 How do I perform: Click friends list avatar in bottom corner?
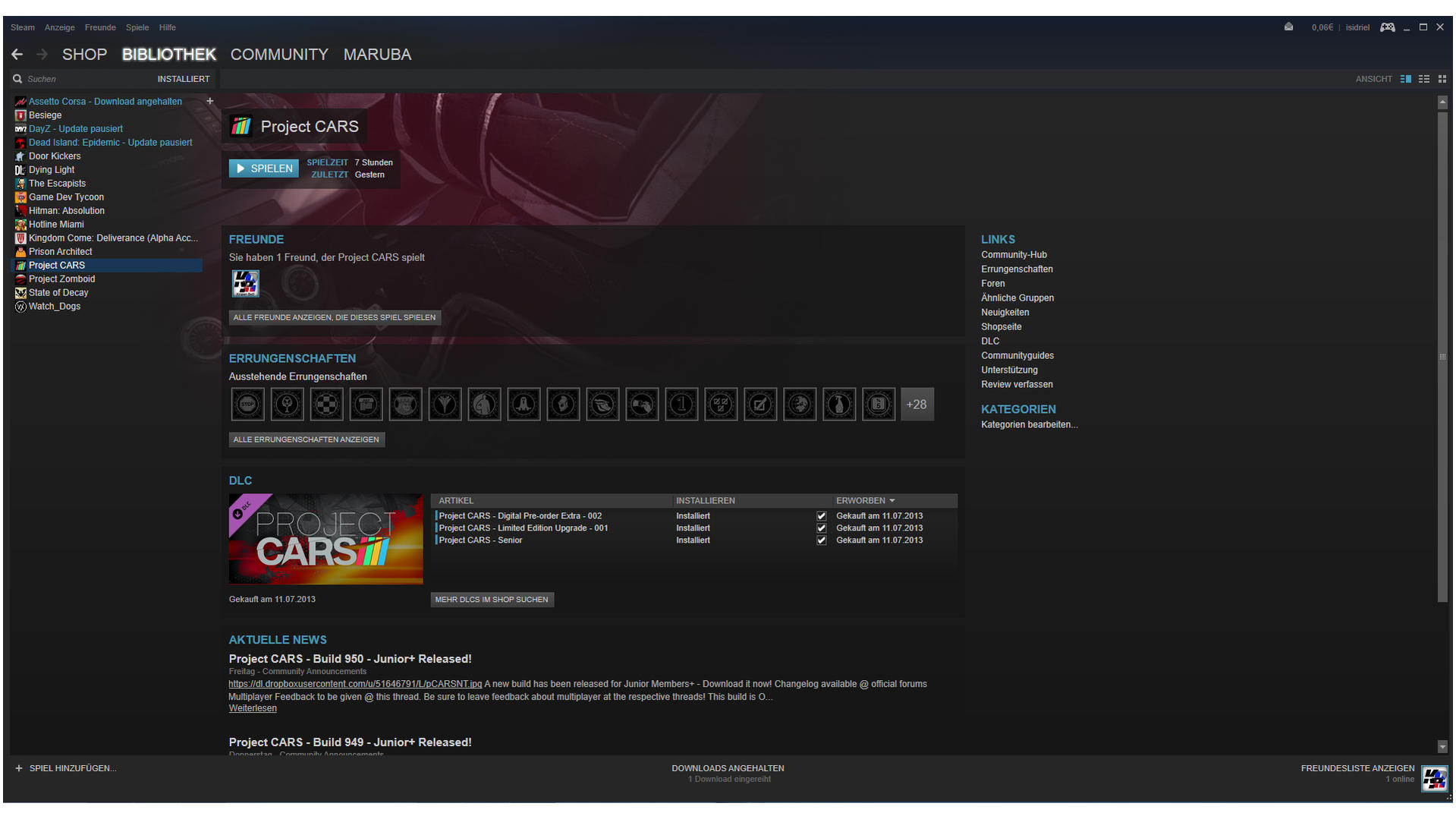tap(1435, 779)
